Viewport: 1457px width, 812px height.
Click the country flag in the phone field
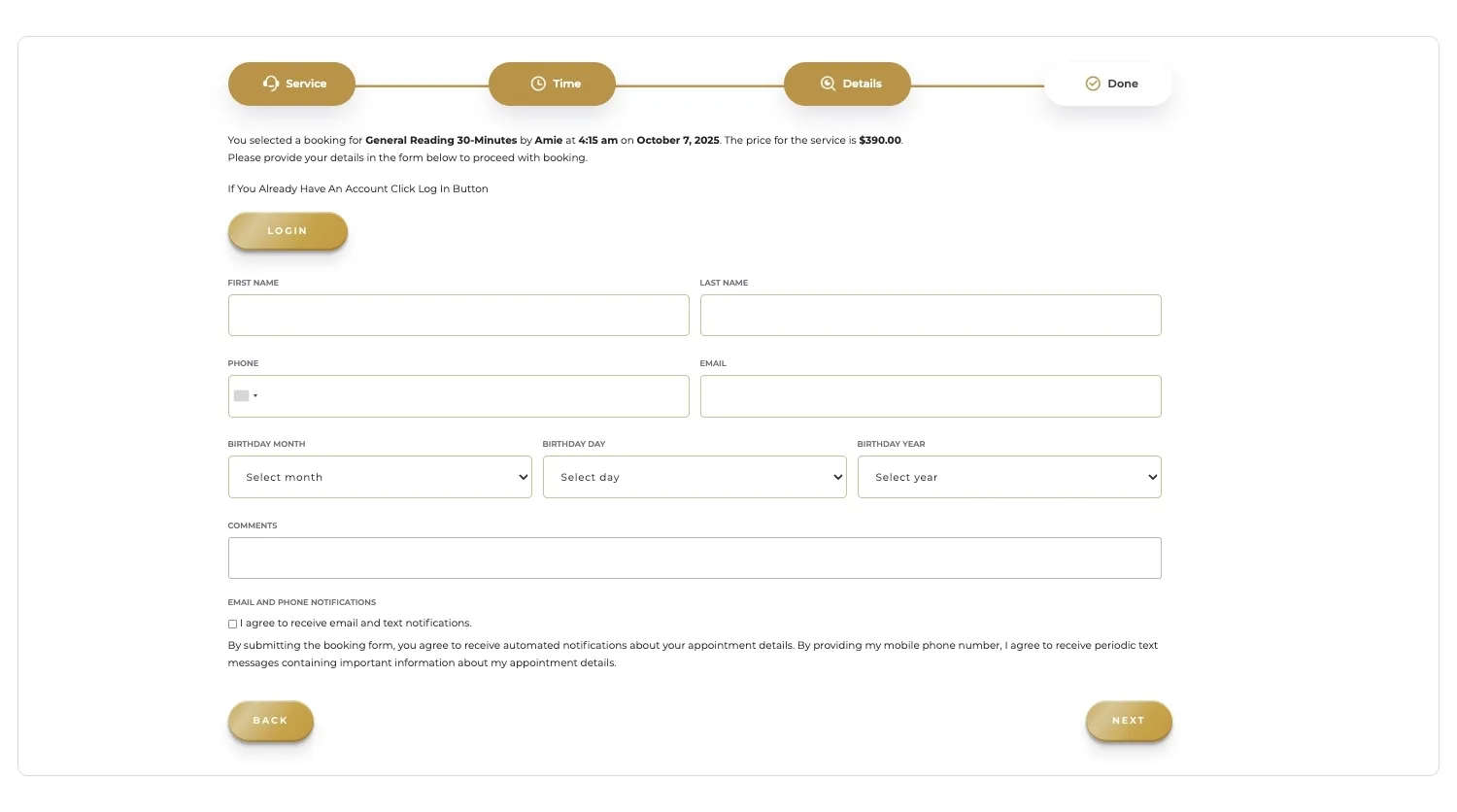240,395
